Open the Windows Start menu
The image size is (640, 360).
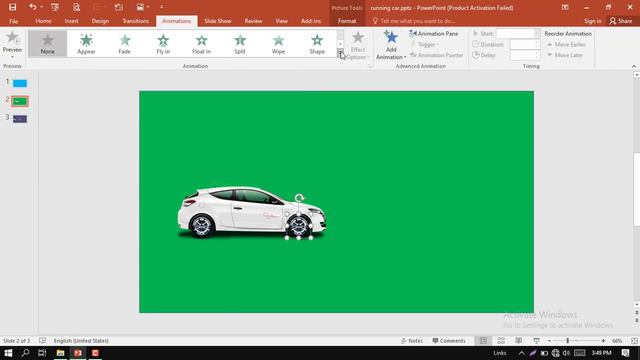point(8,353)
